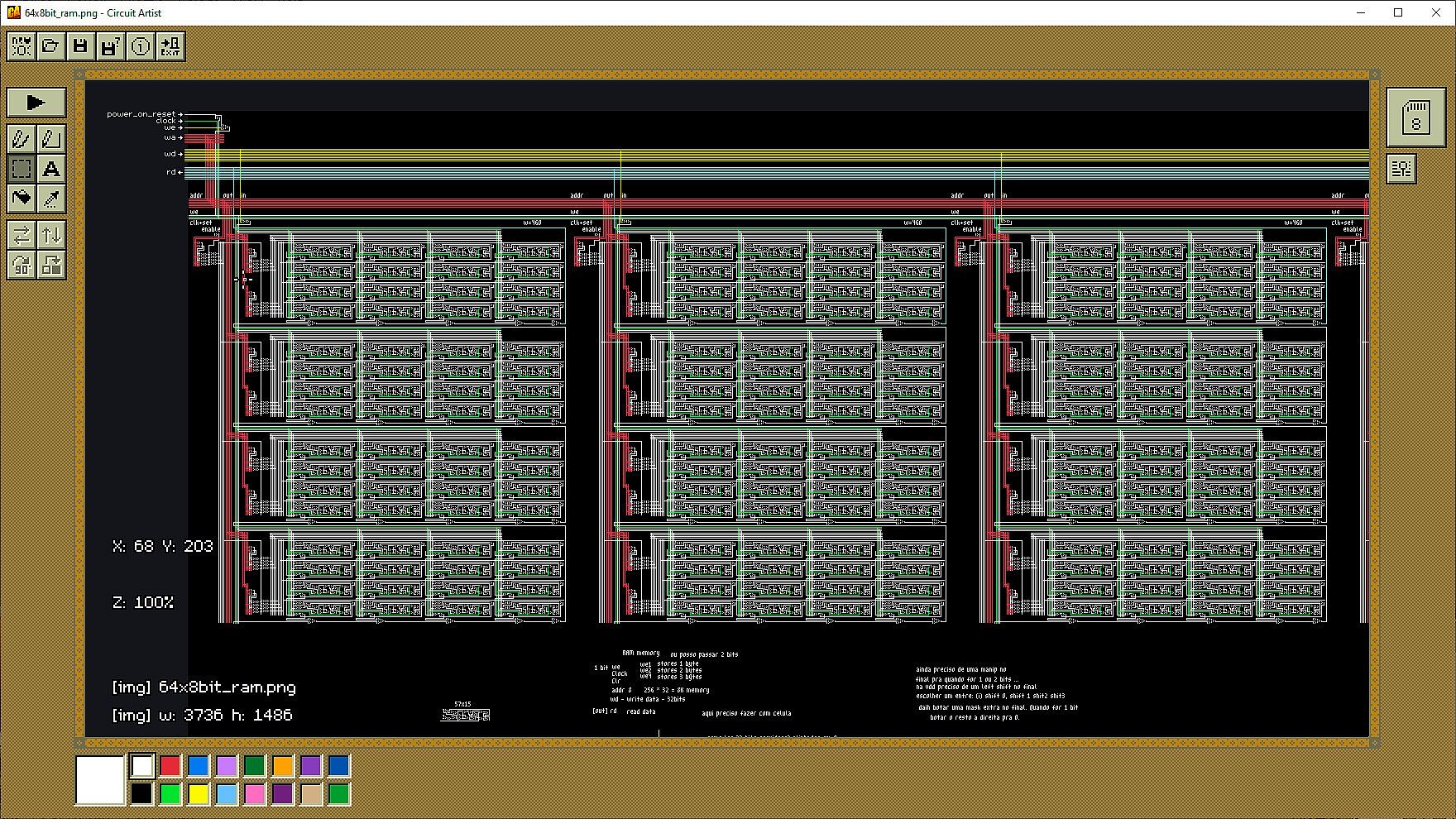
Task: Rotate selection 90 degrees
Action: pyautogui.click(x=22, y=266)
